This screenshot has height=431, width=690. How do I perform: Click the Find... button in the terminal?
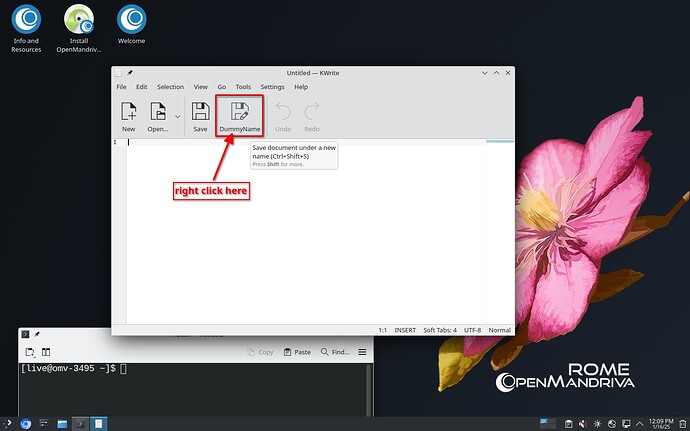(x=335, y=352)
